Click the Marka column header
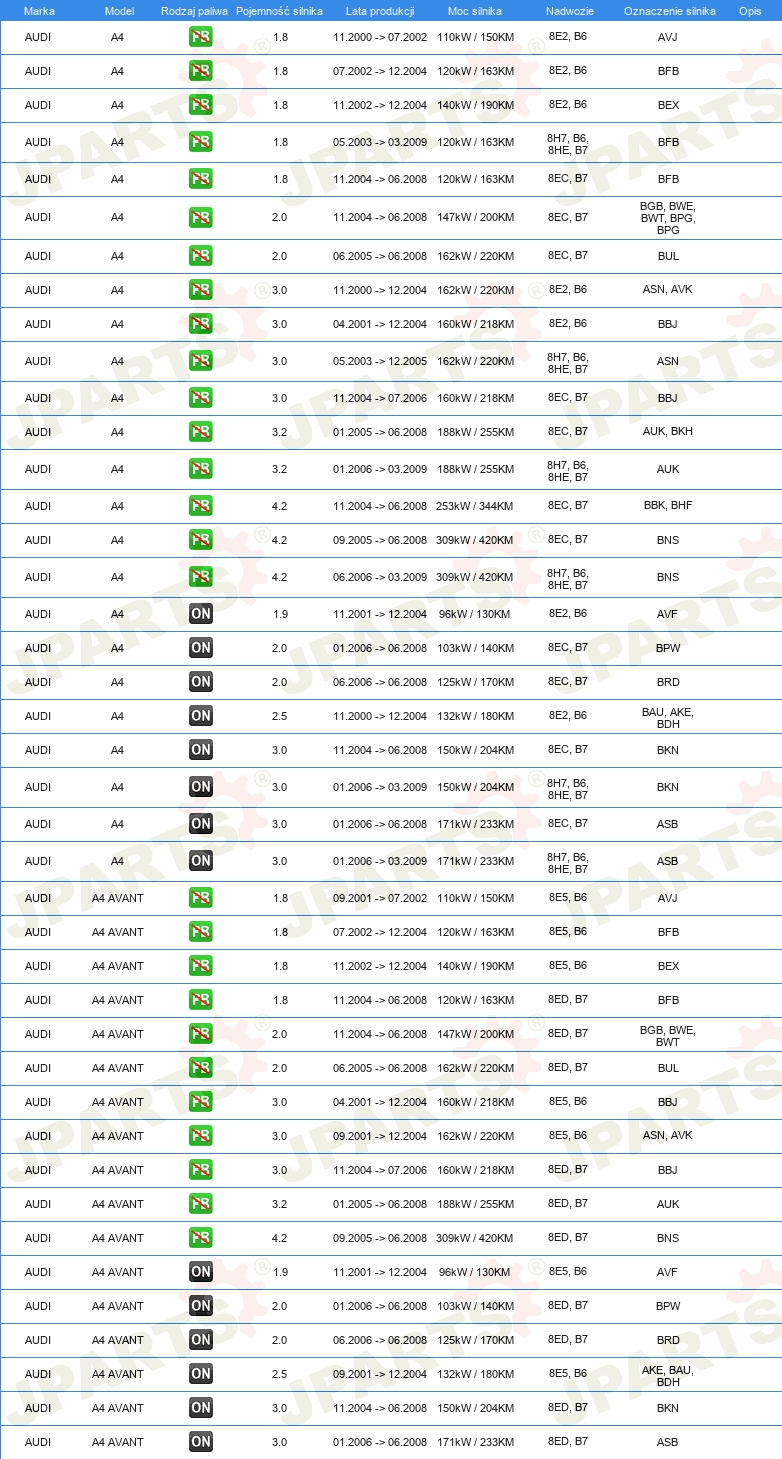 39,10
